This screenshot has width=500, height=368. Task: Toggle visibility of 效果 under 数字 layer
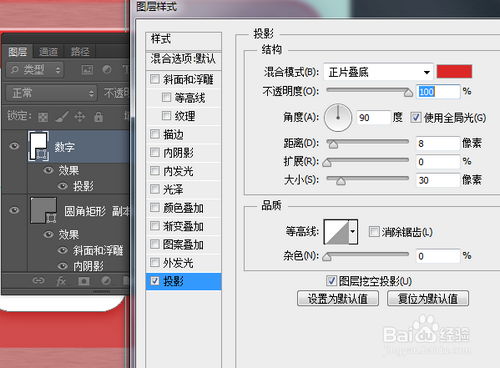point(48,170)
